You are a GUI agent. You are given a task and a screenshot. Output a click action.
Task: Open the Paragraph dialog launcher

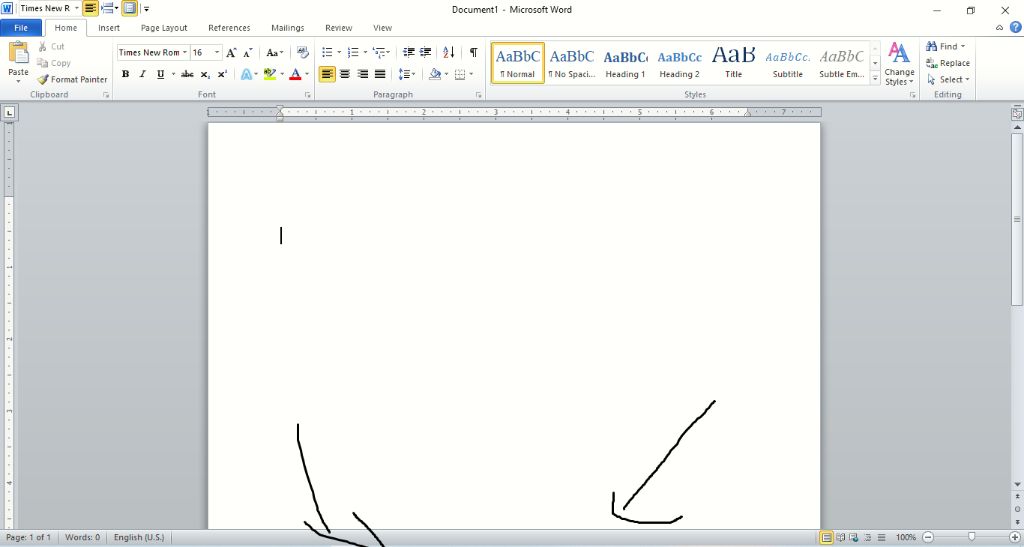(478, 95)
